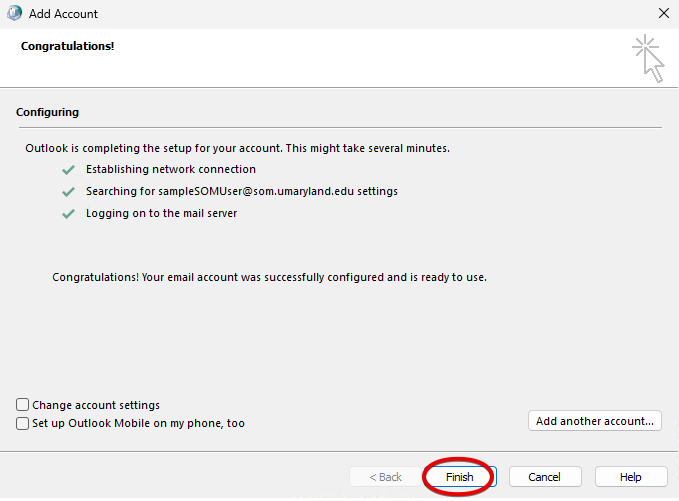Open Help from the dialog footer

pyautogui.click(x=630, y=477)
